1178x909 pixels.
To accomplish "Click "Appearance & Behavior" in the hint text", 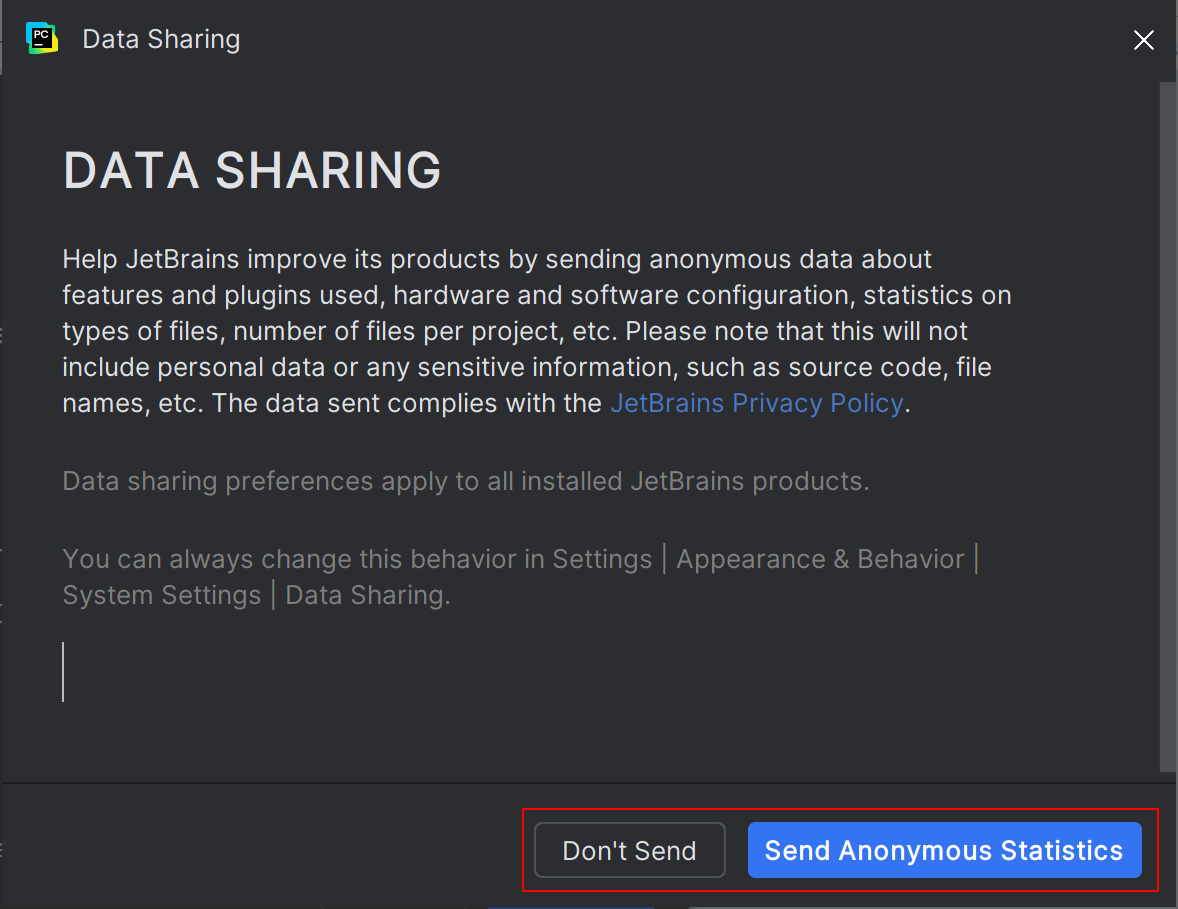I will pos(820,559).
